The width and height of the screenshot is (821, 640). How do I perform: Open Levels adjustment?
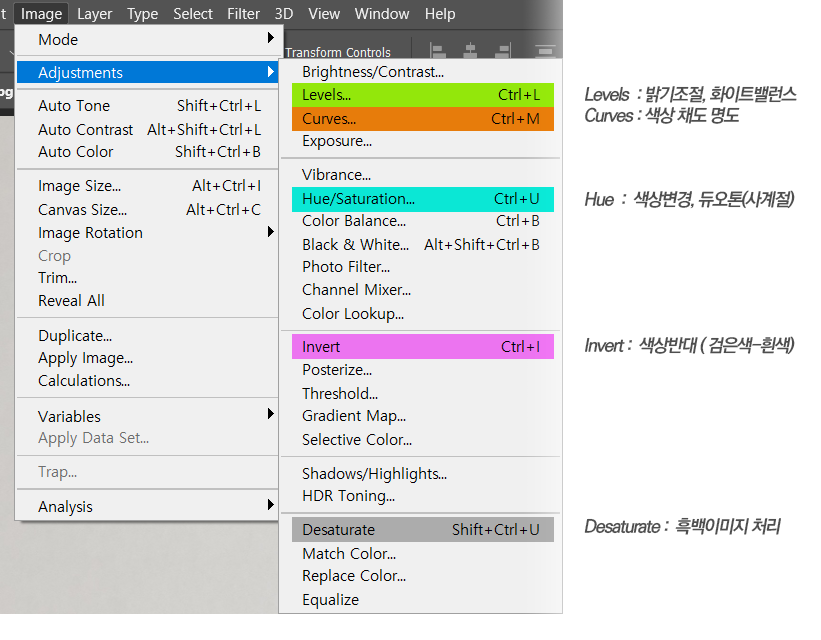click(x=423, y=95)
